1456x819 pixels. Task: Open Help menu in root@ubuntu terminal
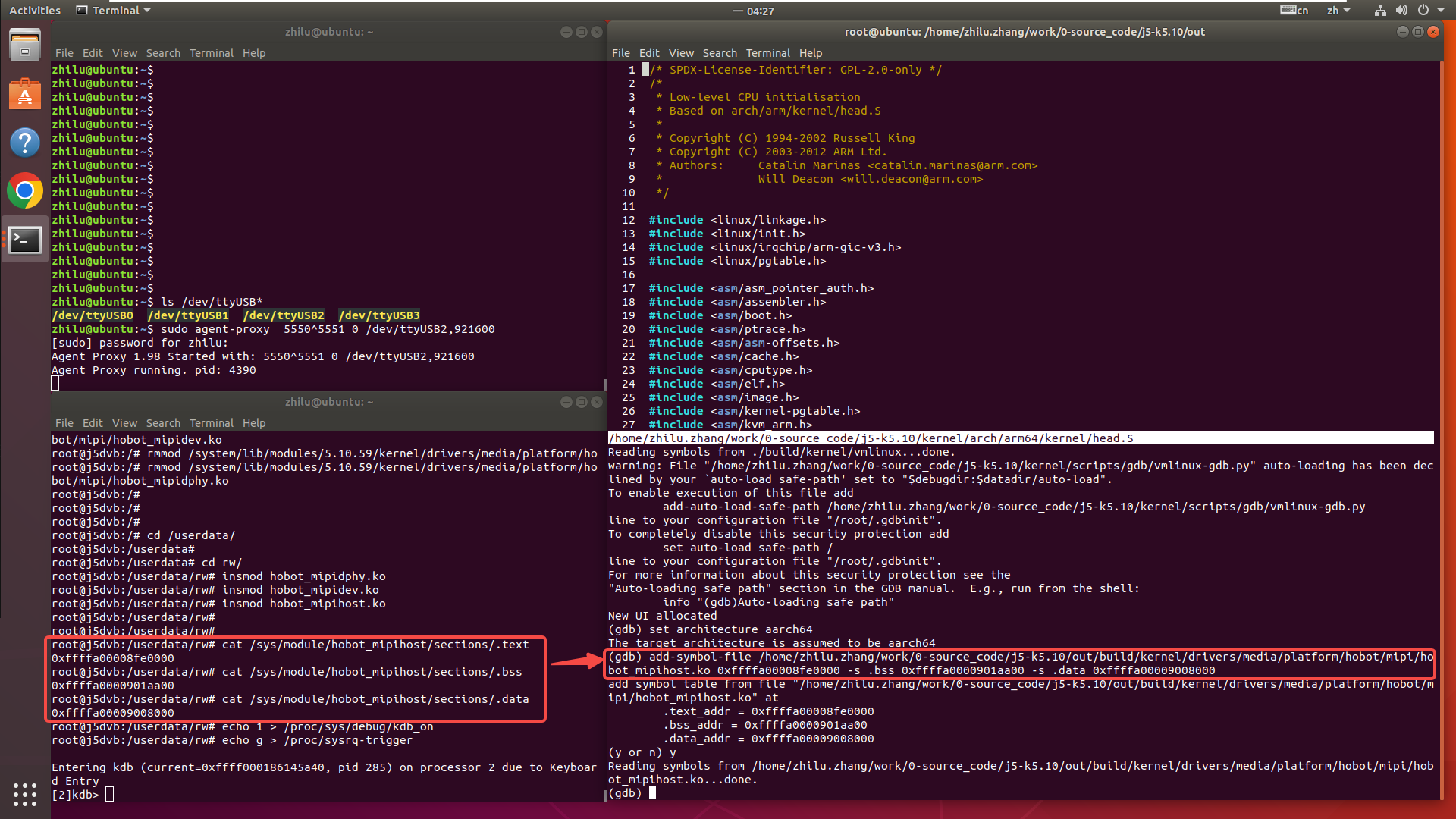tap(811, 53)
